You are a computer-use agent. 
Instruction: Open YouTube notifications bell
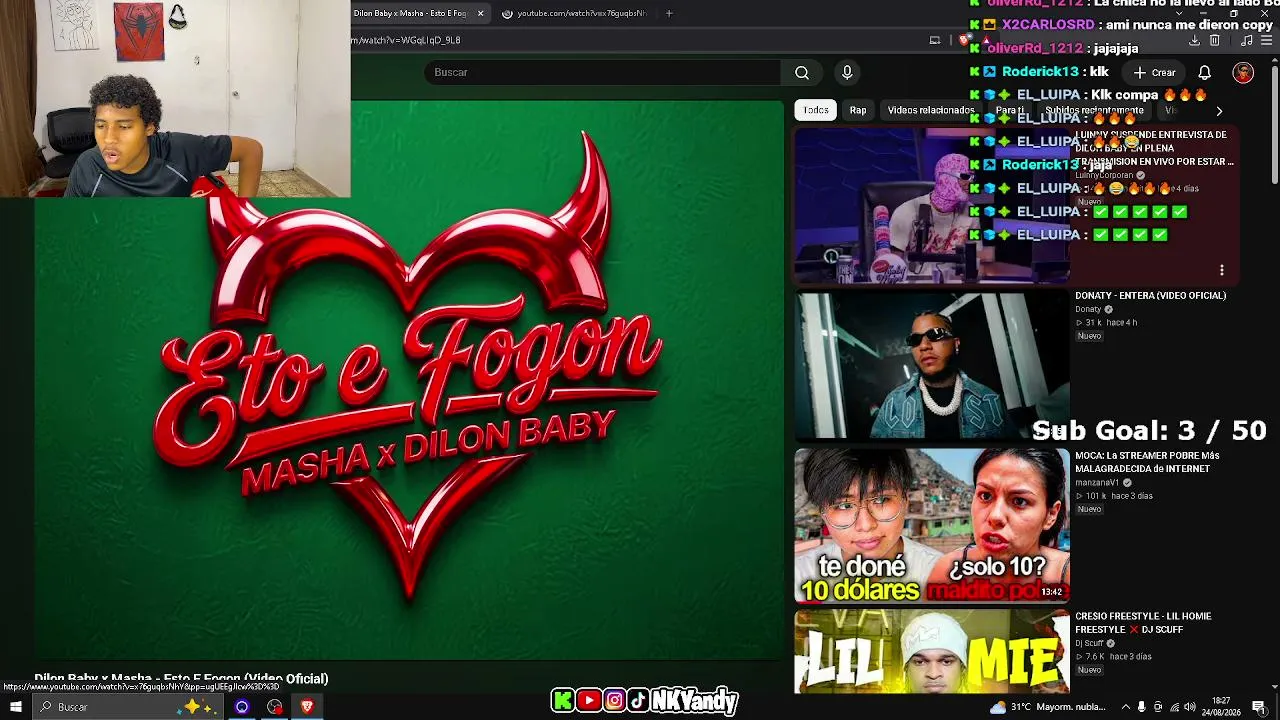tap(1205, 72)
